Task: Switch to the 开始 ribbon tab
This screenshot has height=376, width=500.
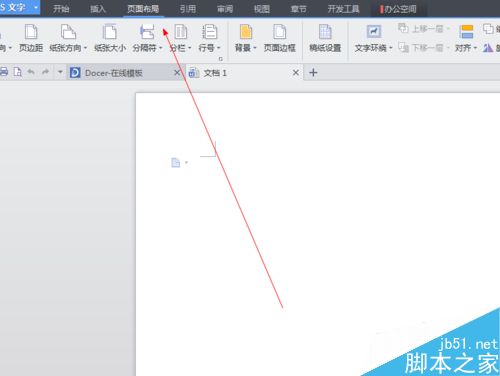Action: (61, 9)
